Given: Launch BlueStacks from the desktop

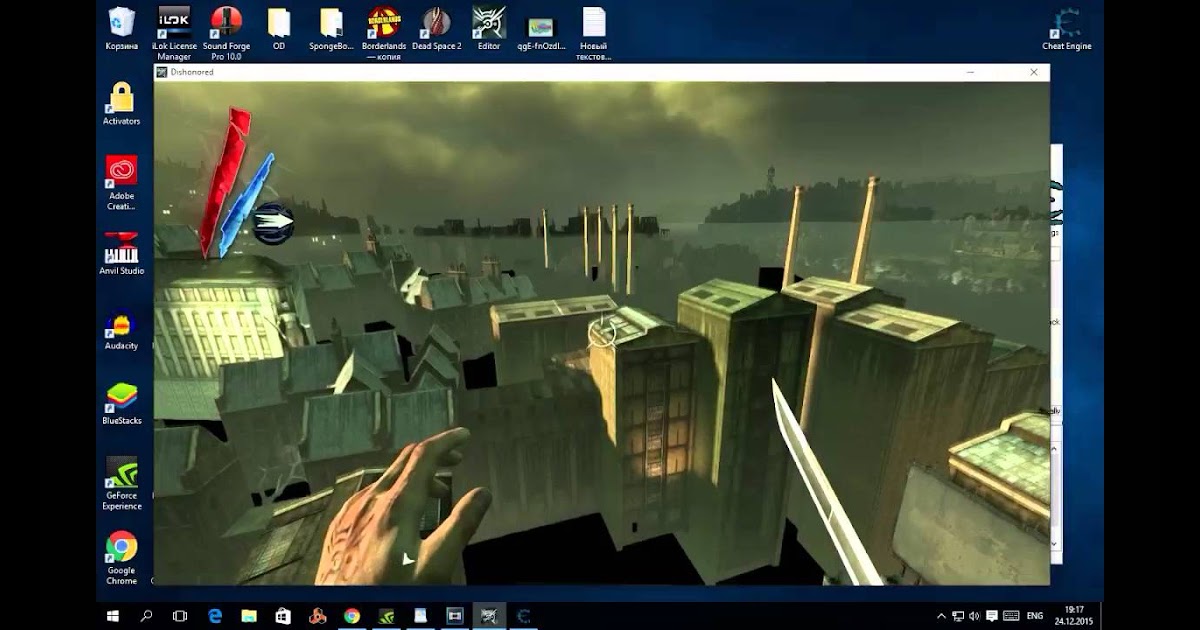Looking at the screenshot, I should [121, 404].
